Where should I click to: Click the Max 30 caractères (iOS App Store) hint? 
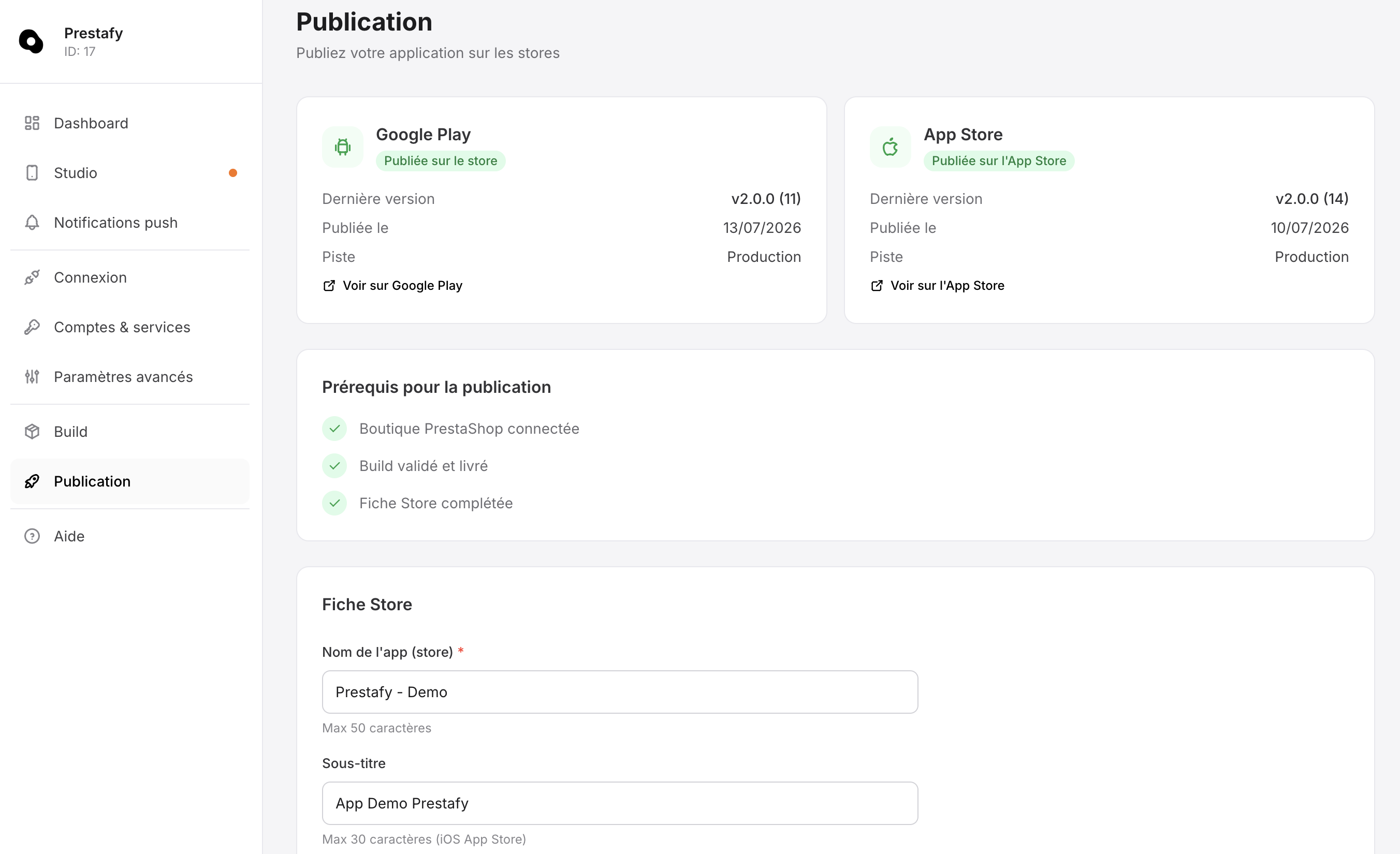[x=424, y=839]
